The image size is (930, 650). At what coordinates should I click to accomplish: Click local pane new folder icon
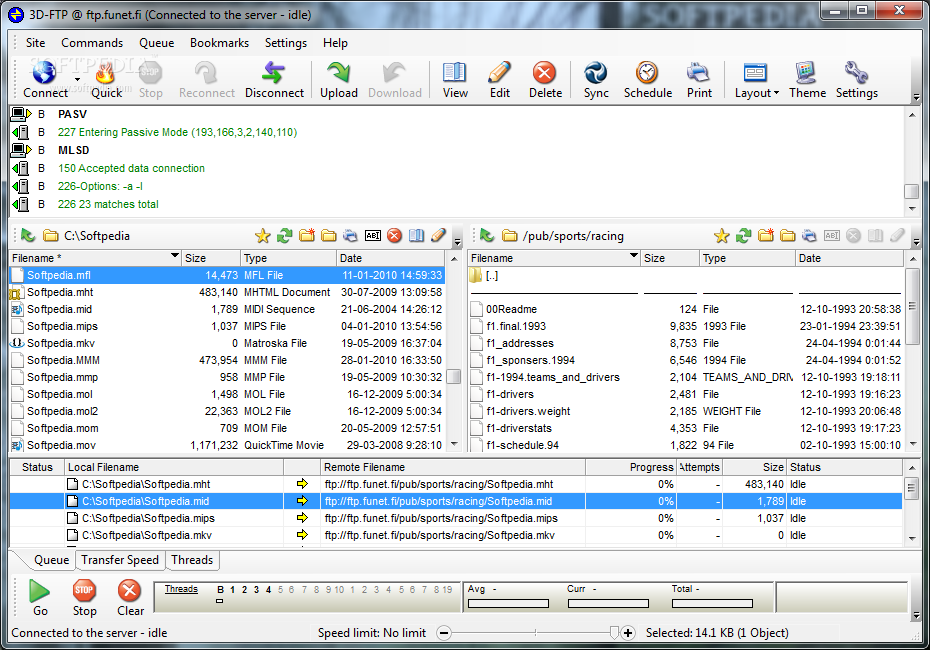[x=307, y=236]
